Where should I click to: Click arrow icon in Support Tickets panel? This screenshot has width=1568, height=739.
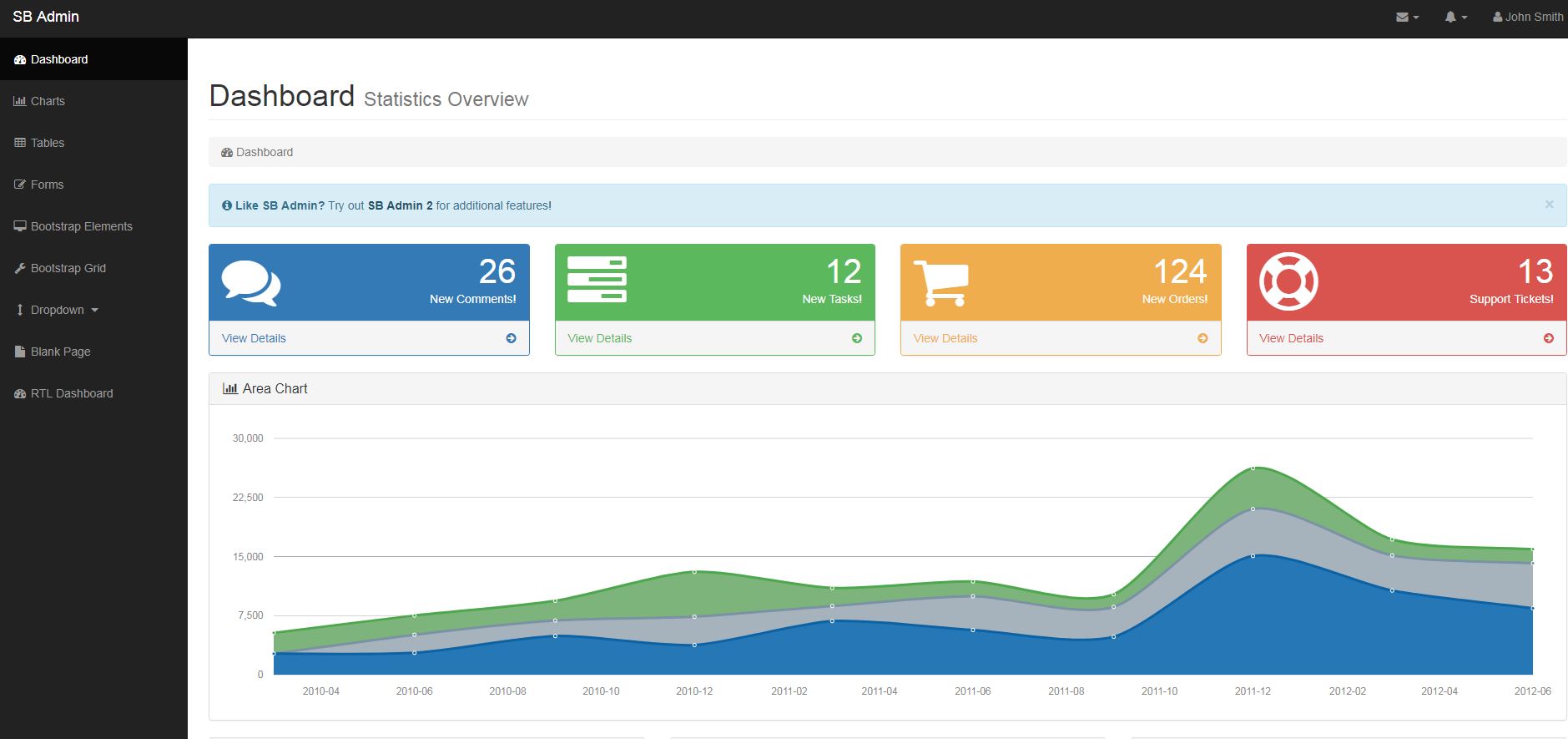pos(1549,338)
